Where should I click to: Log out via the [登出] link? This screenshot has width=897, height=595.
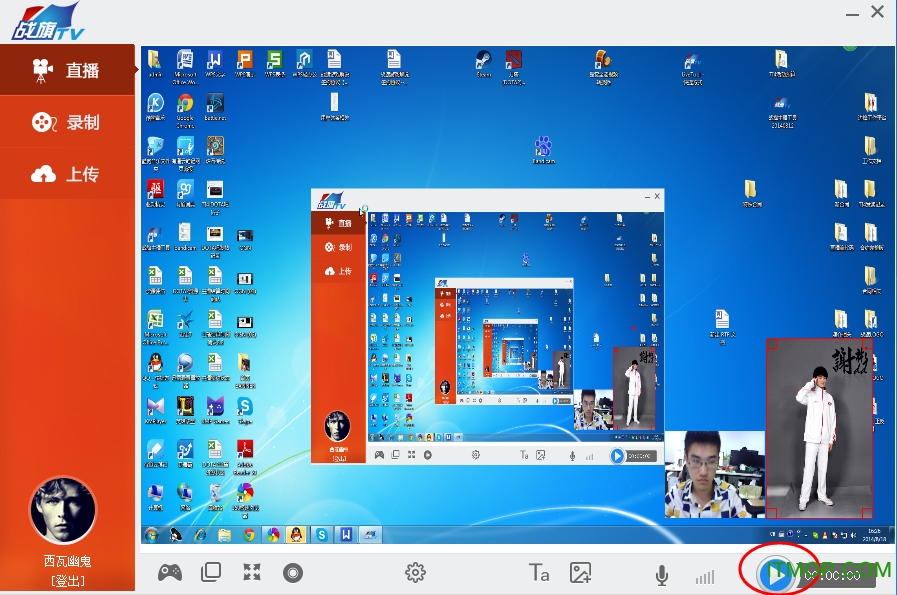tap(68, 581)
